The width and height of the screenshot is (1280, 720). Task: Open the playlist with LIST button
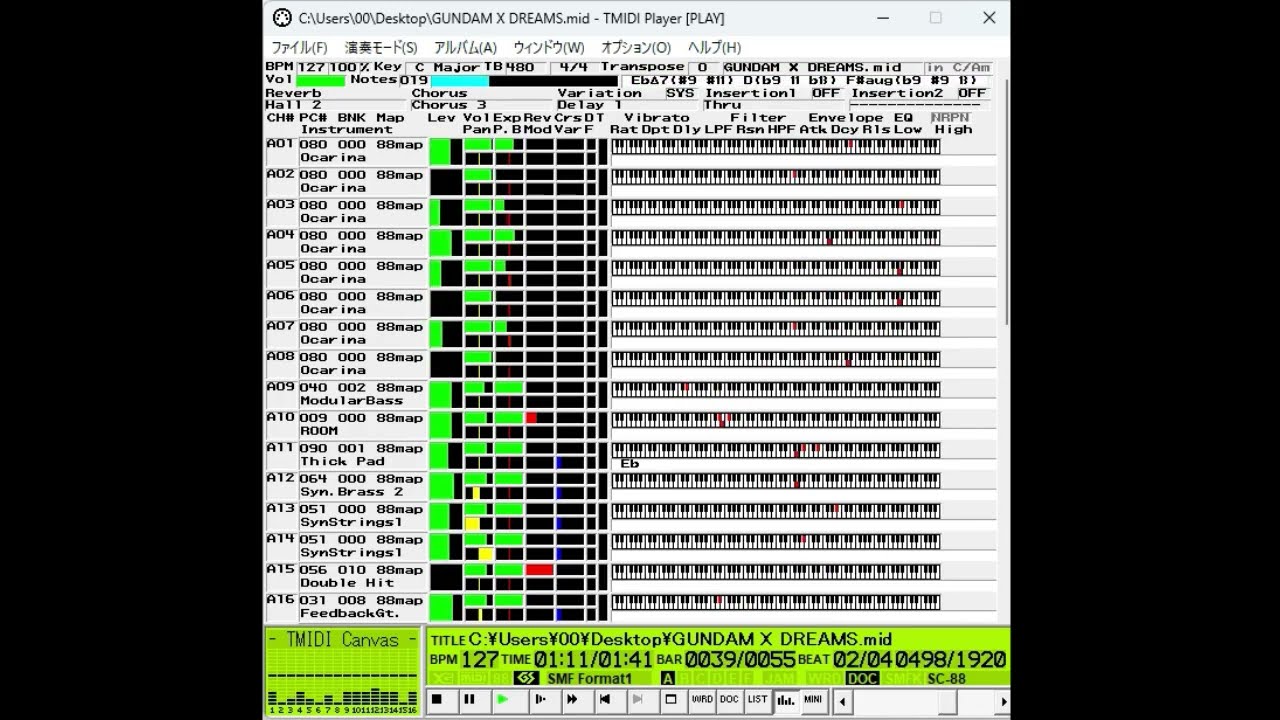758,700
